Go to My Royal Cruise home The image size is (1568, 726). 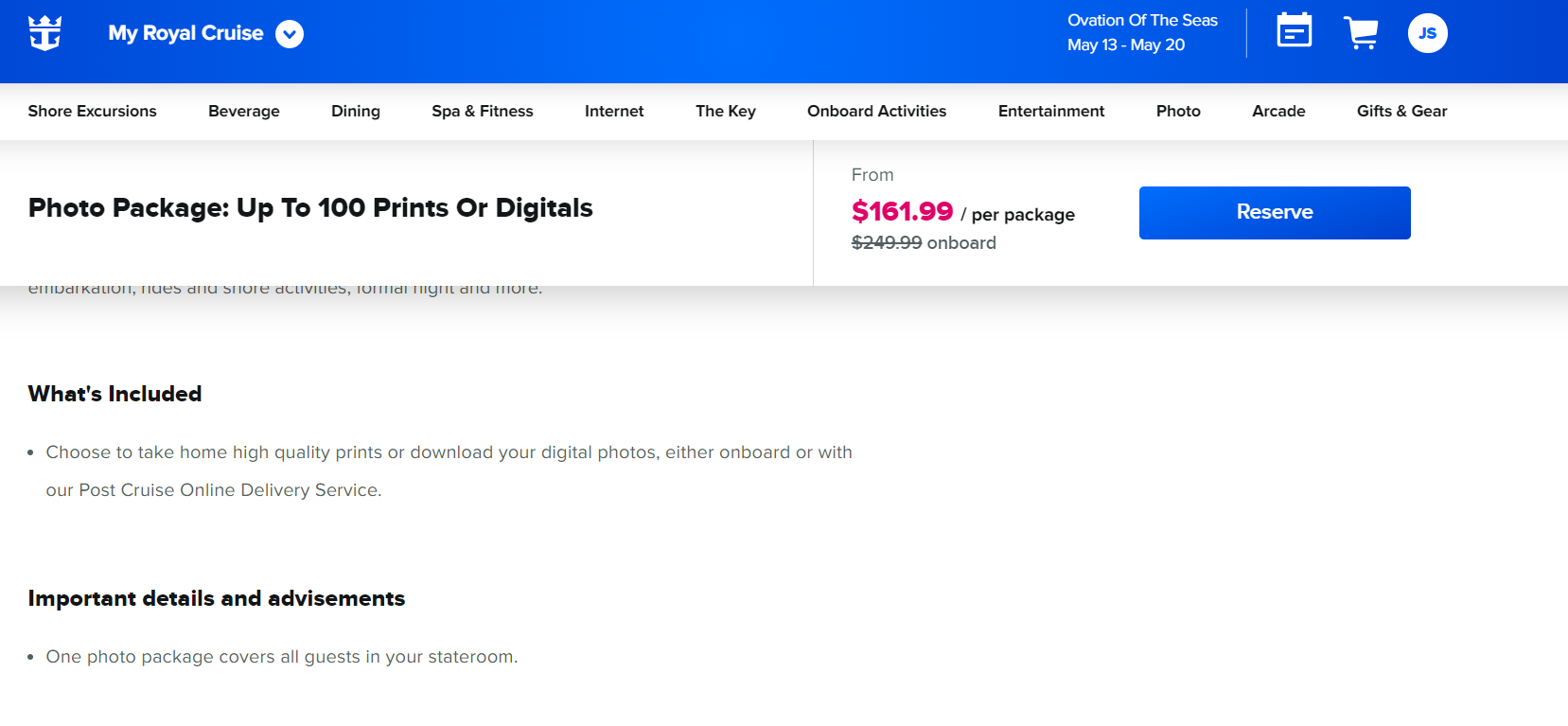point(185,33)
